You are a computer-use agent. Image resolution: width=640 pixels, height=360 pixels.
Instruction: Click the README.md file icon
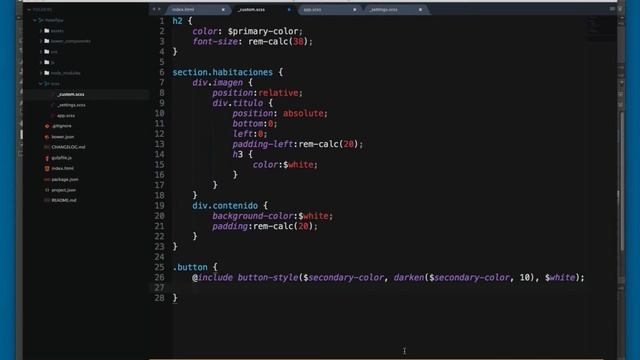pyautogui.click(x=47, y=200)
